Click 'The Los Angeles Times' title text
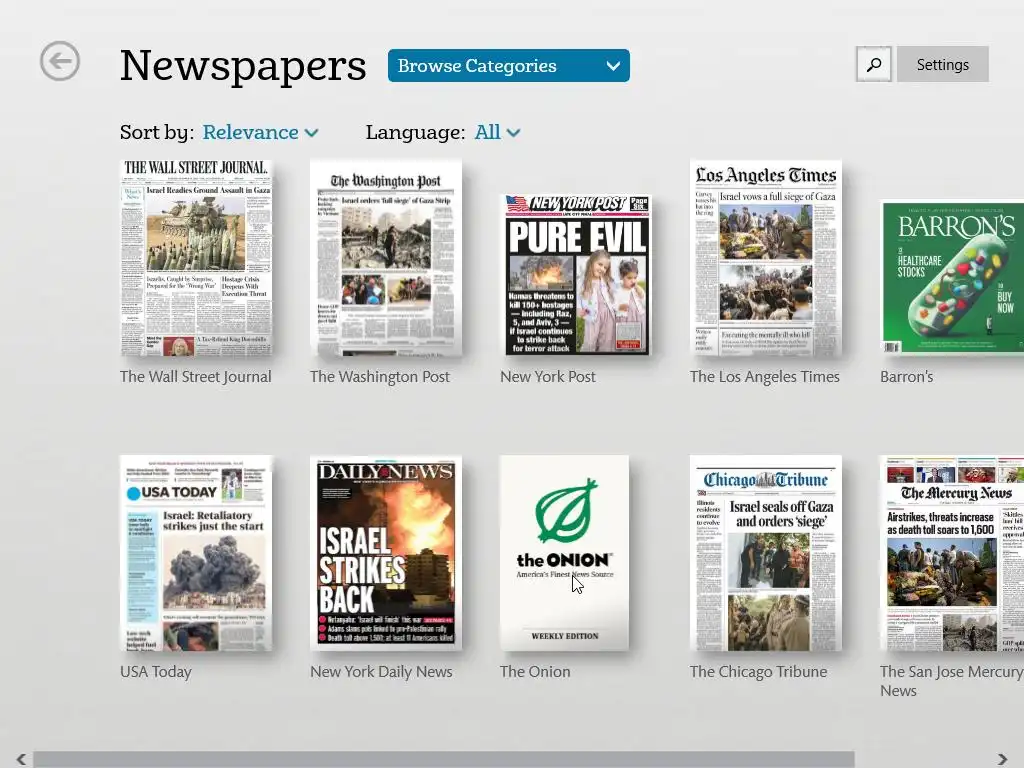 point(765,377)
